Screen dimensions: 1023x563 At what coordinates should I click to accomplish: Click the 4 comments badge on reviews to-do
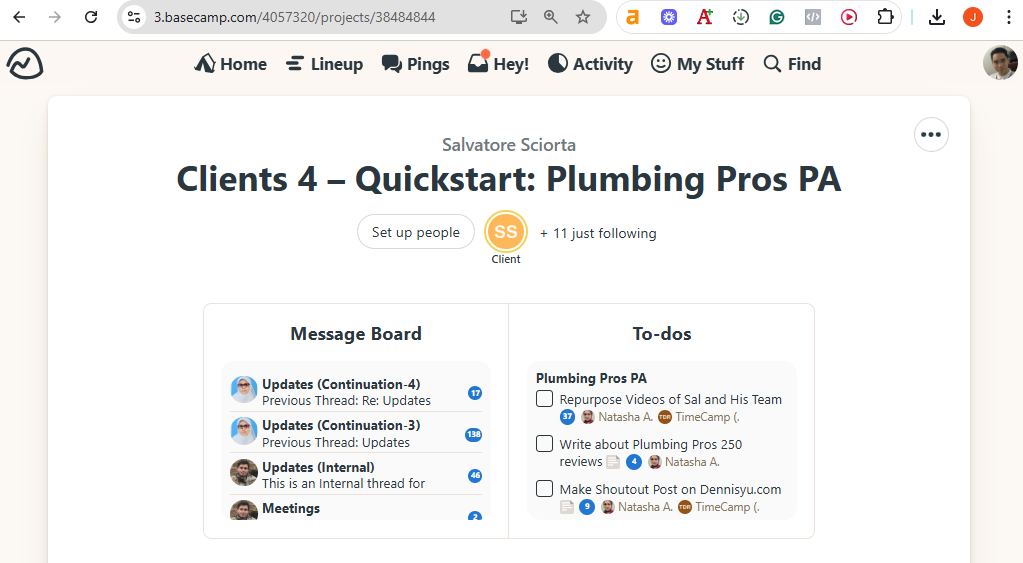634,462
